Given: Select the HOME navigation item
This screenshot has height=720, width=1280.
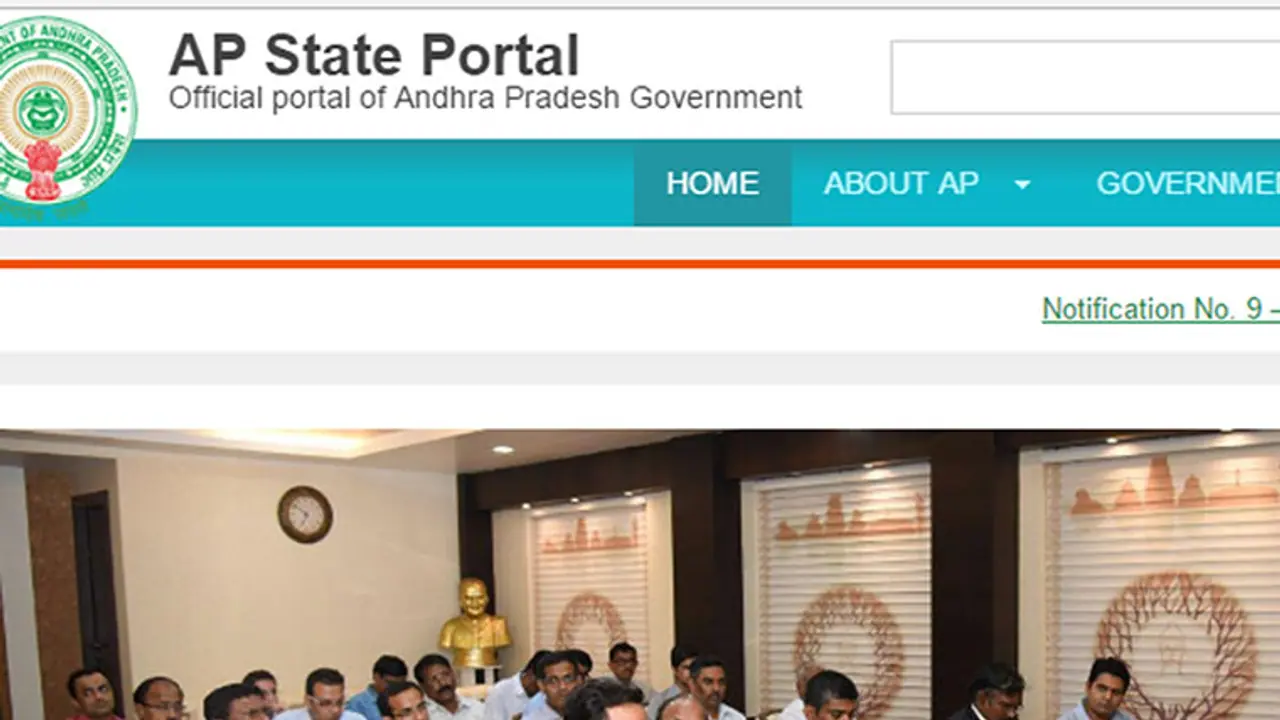Looking at the screenshot, I should point(713,183).
